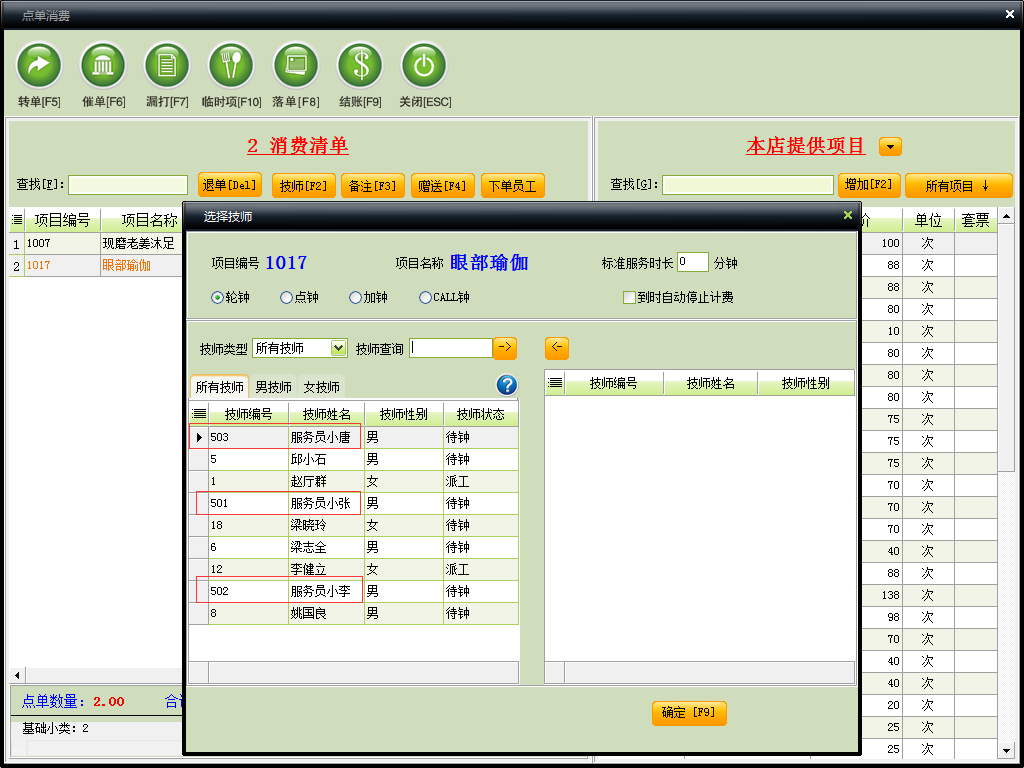Select technician row 李健立
The image size is (1024, 768).
pyautogui.click(x=354, y=569)
